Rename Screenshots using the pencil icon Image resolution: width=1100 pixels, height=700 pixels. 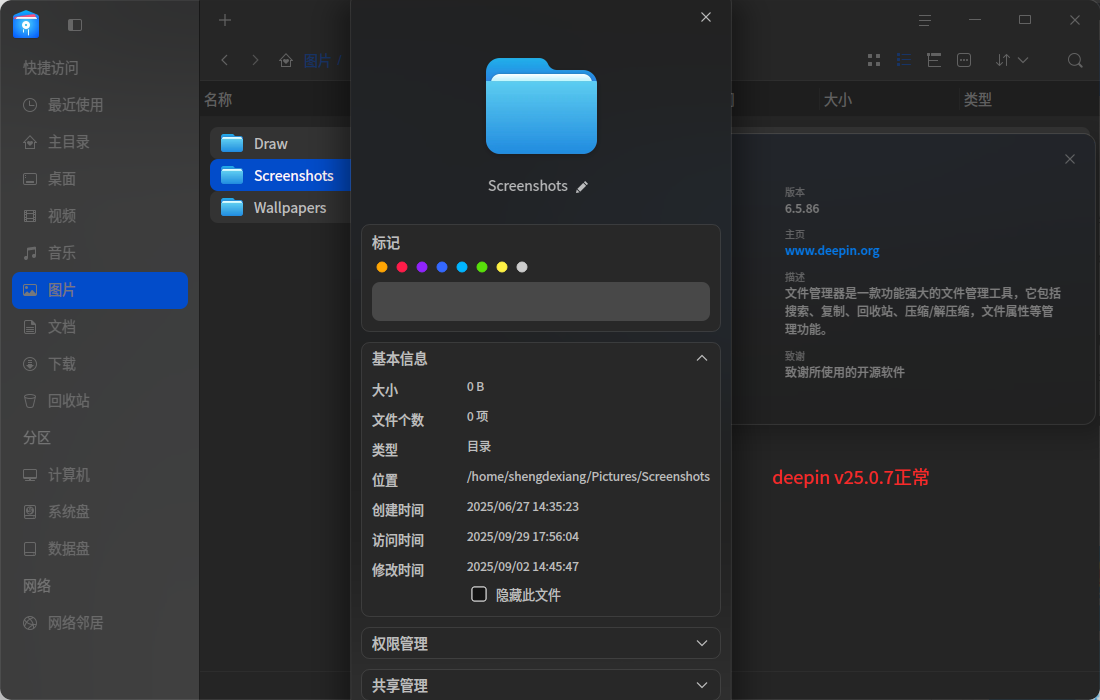582,187
